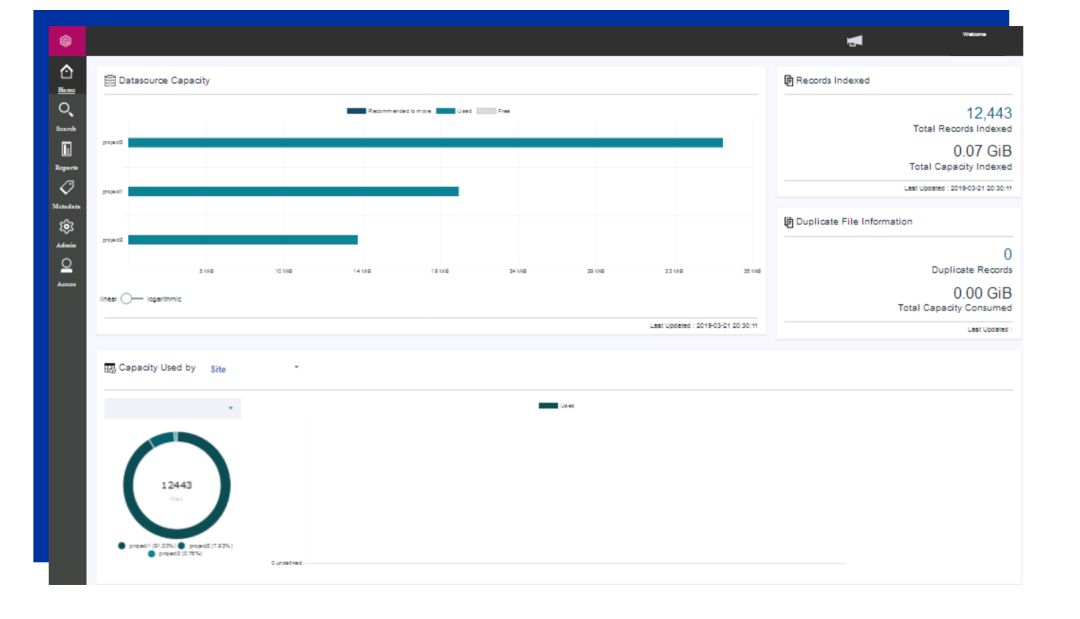This screenshot has height=619, width=1080.
Task: Click the Datasource Capacity database icon
Action: tap(110, 81)
